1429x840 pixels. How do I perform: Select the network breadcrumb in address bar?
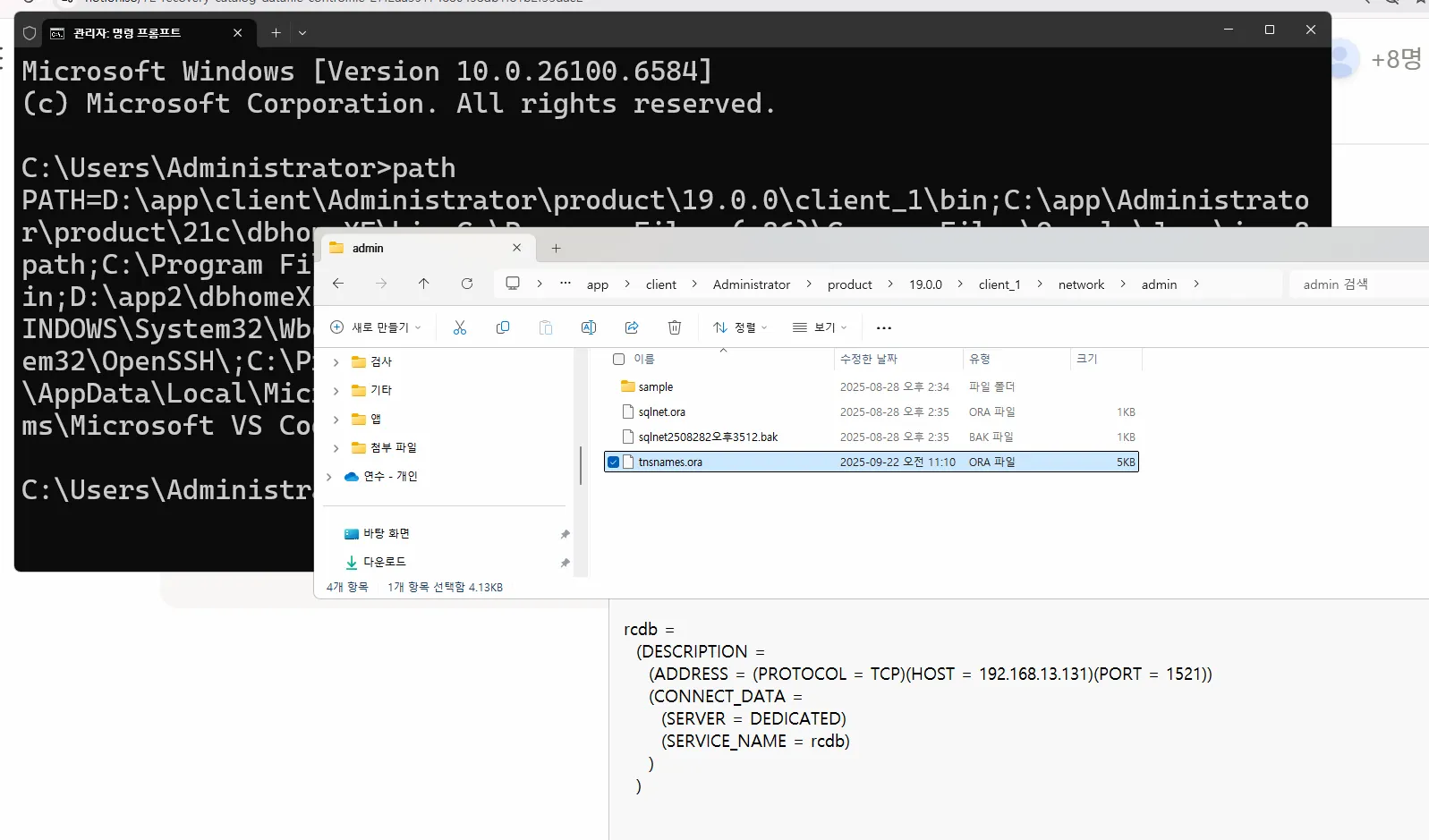[1081, 284]
